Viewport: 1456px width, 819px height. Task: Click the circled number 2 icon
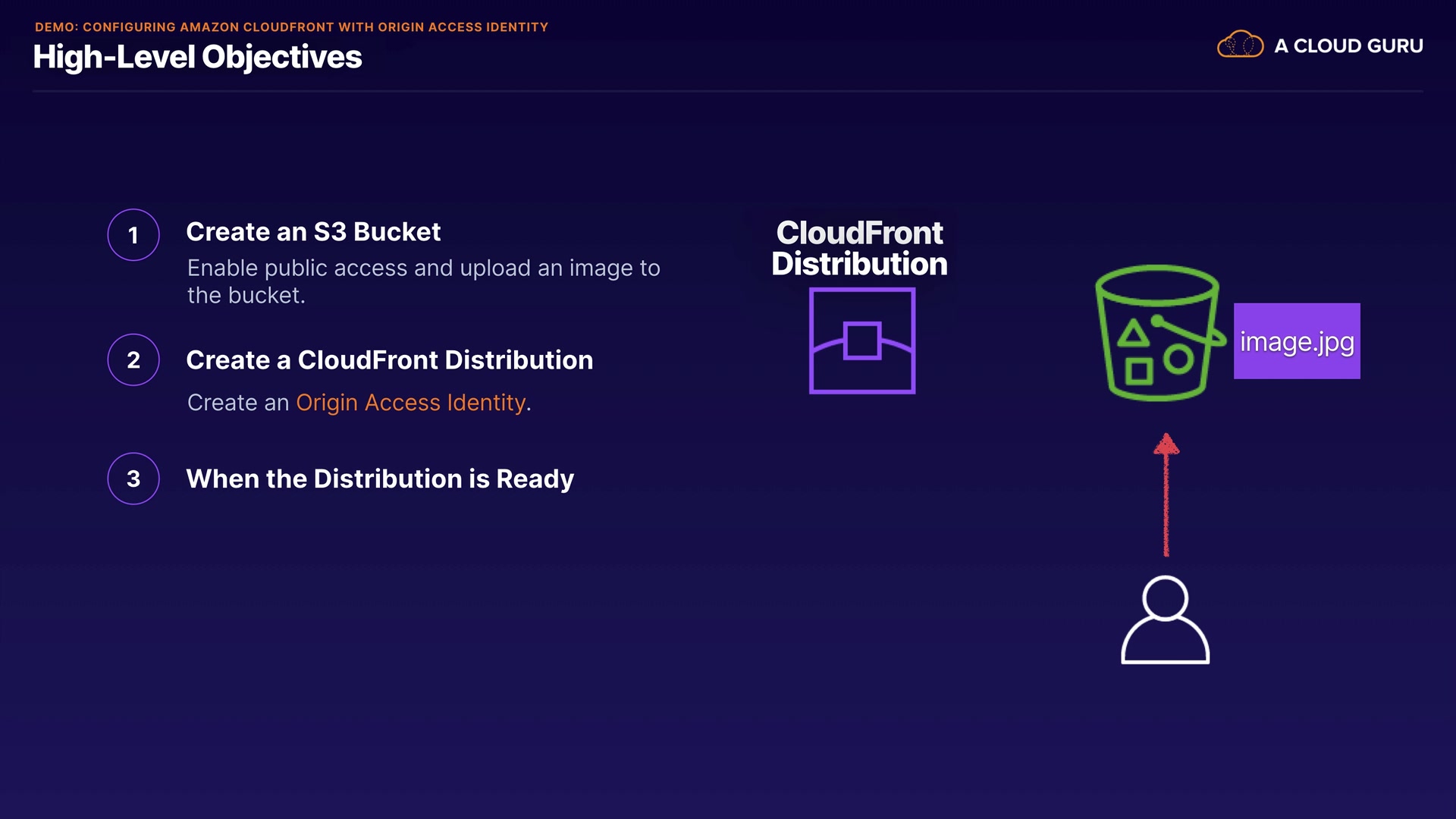[x=133, y=360]
